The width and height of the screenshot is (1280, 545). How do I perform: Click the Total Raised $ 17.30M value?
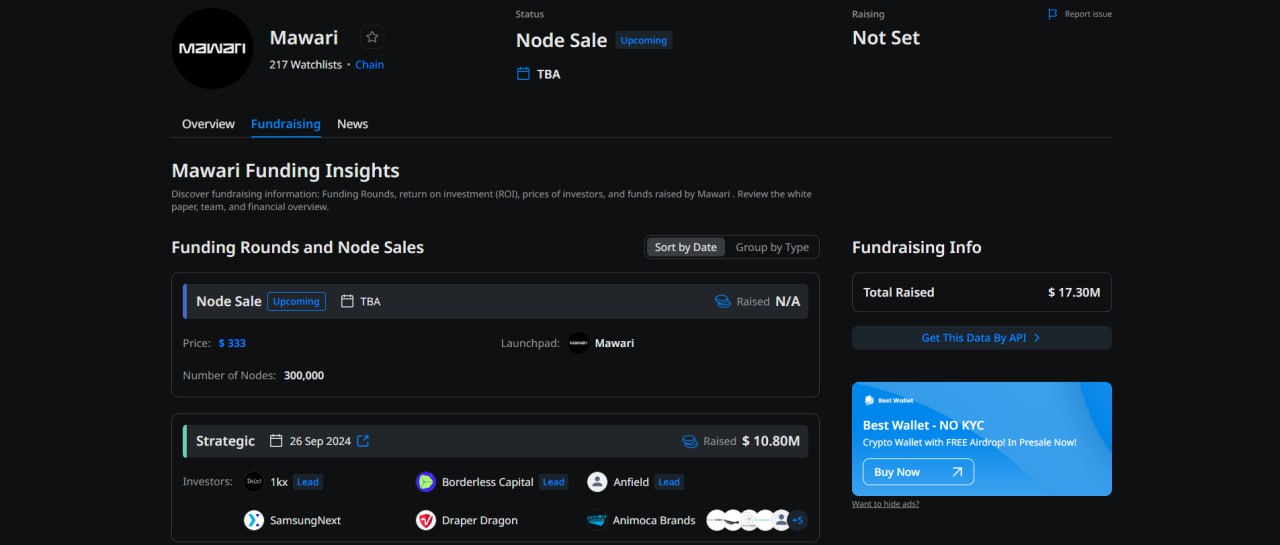tap(1074, 292)
